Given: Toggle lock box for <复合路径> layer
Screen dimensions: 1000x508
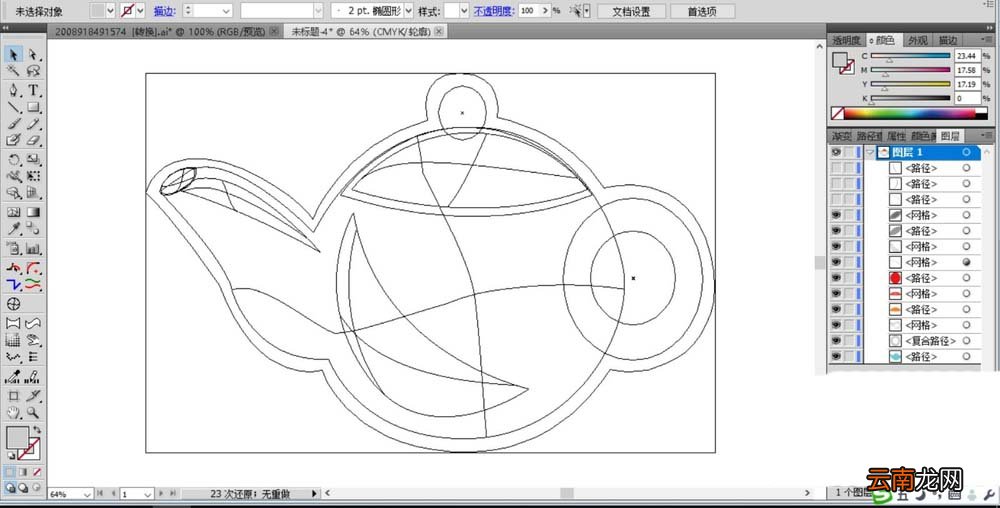Looking at the screenshot, I should [x=849, y=341].
